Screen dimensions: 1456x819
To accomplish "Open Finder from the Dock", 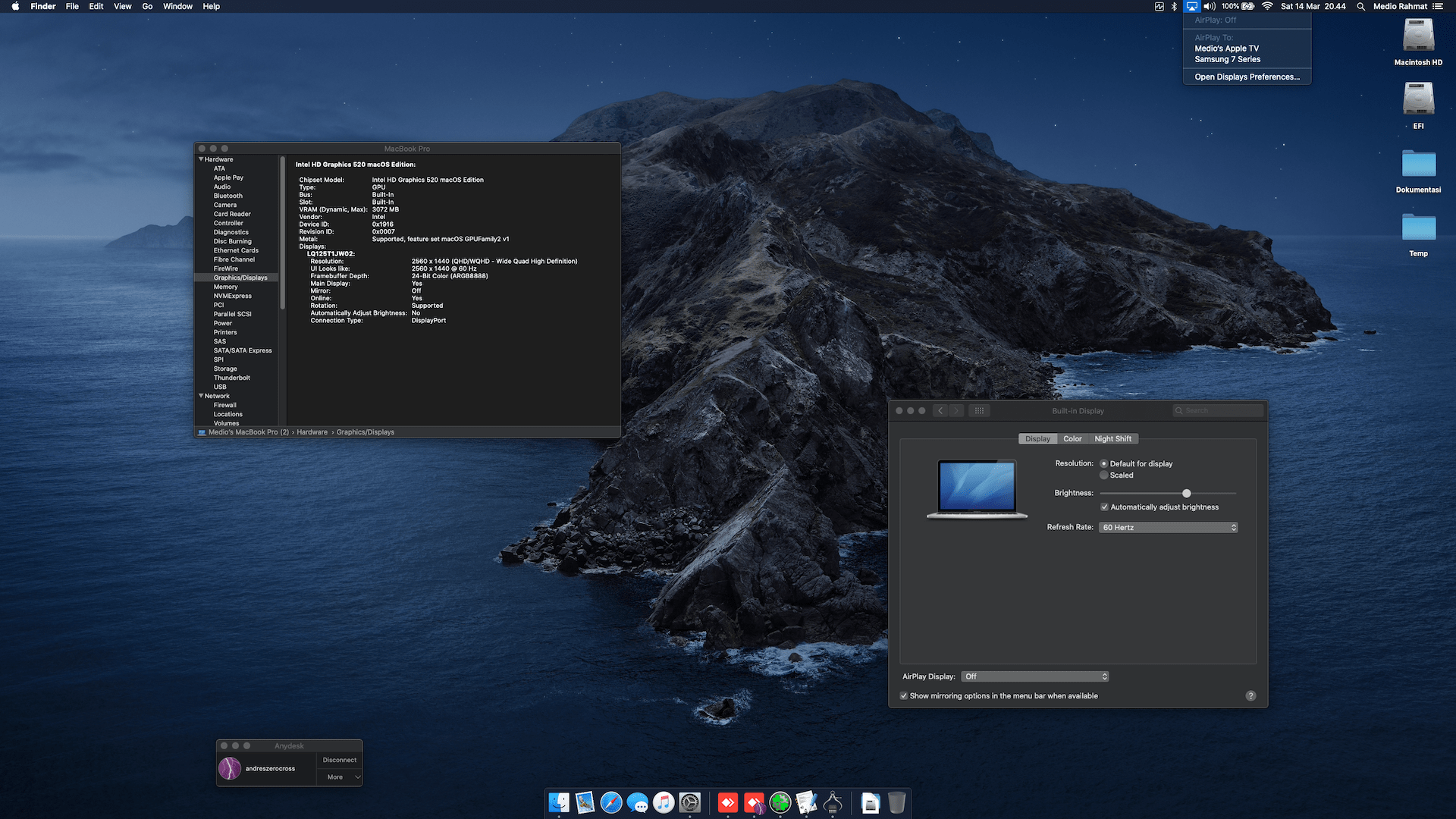I will 559,802.
